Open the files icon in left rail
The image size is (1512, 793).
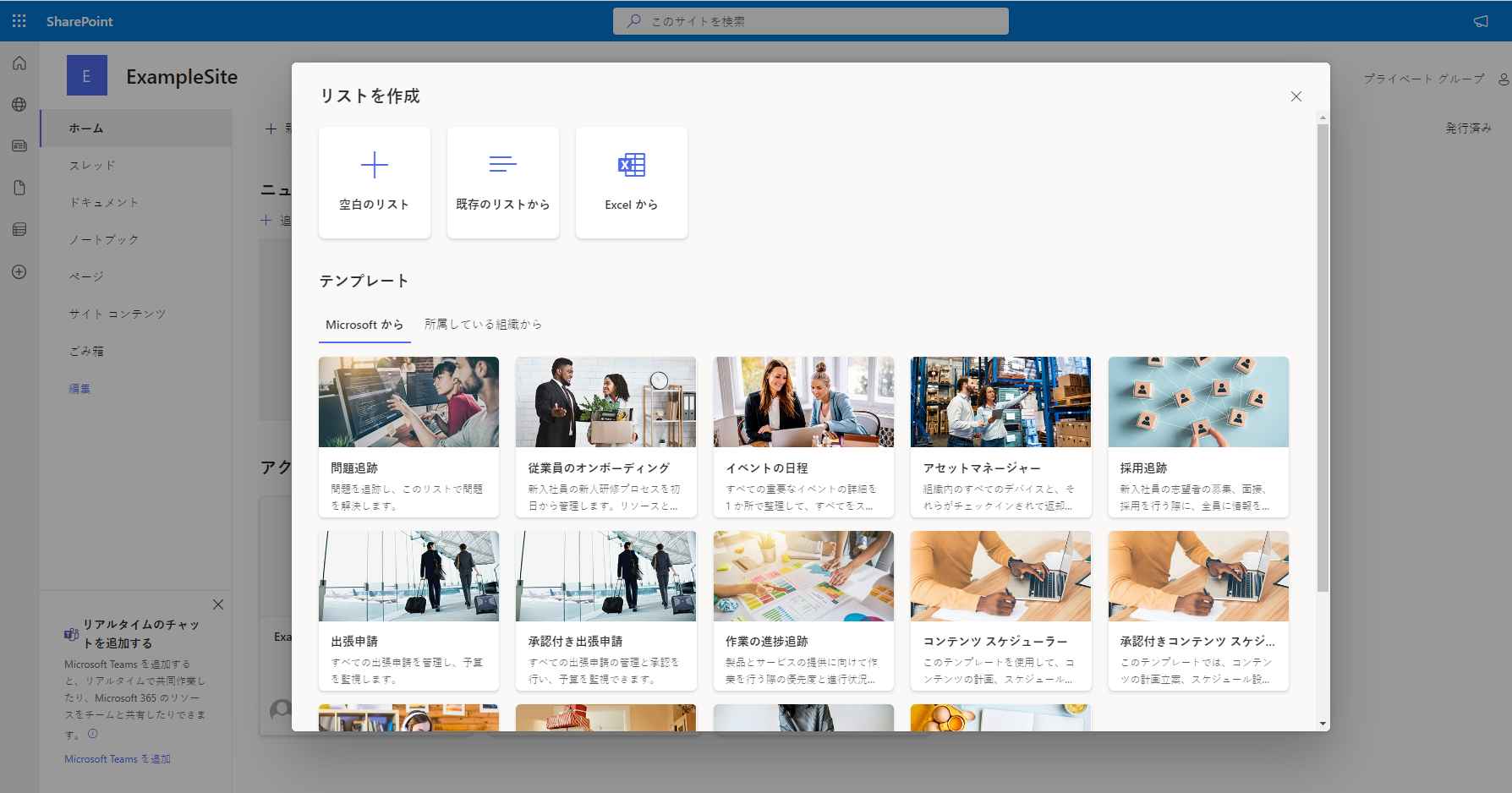coord(19,188)
